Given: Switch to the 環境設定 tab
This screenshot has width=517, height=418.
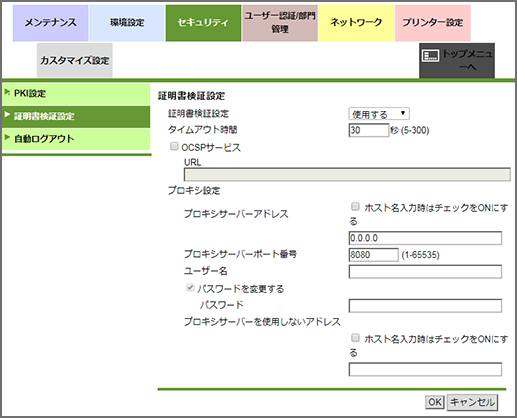Looking at the screenshot, I should [x=127, y=23].
